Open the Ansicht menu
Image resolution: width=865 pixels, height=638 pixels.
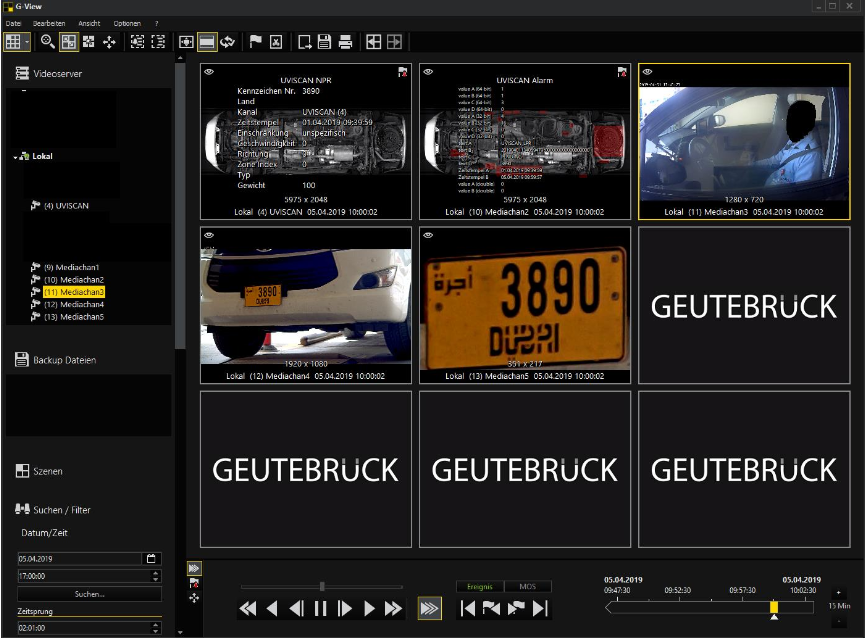[89, 23]
